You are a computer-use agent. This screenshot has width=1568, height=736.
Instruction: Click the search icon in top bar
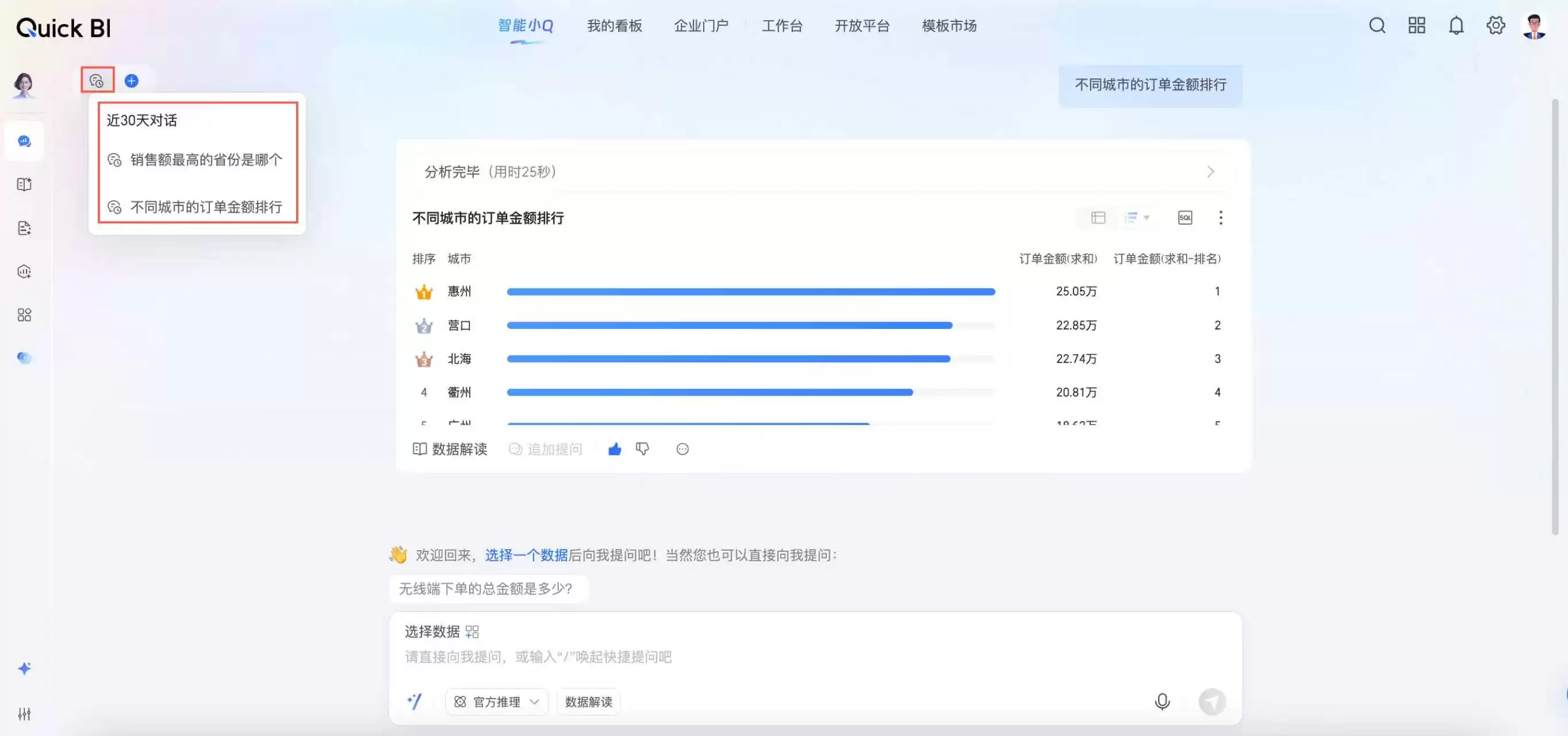1378,25
